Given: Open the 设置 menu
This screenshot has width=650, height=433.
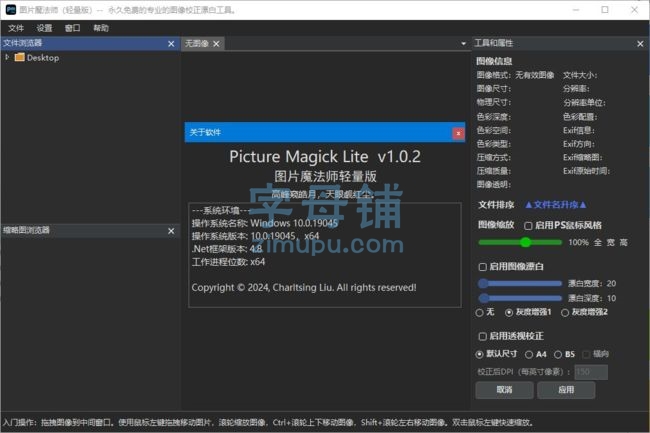Looking at the screenshot, I should coord(44,28).
